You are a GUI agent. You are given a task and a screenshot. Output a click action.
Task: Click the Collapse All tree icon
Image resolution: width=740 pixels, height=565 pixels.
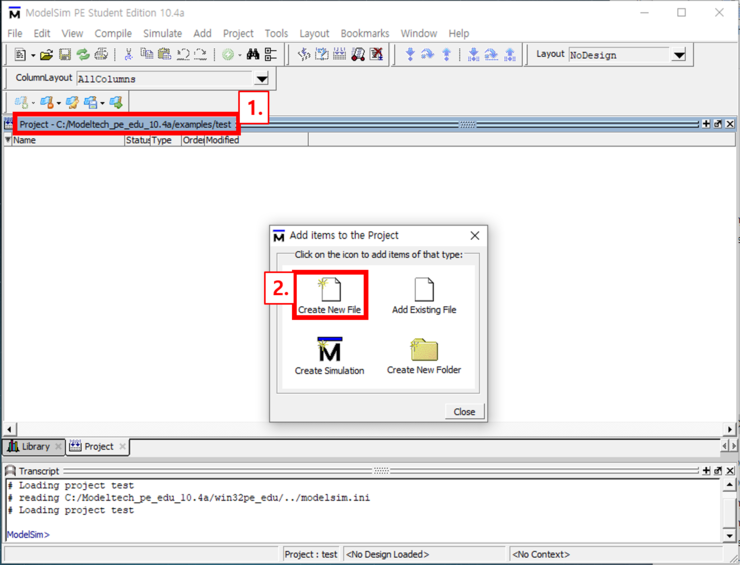tap(271, 55)
